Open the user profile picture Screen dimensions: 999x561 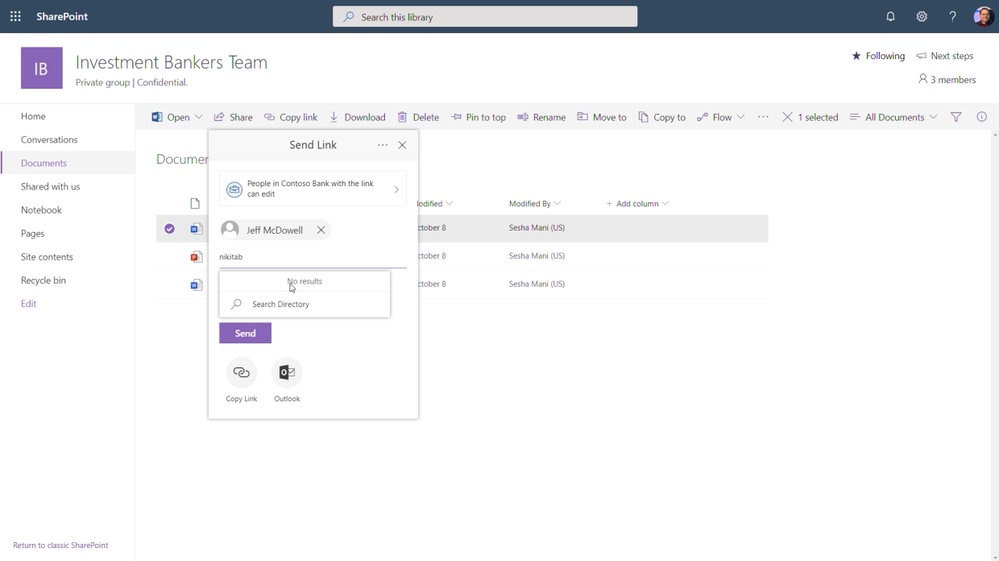[983, 17]
